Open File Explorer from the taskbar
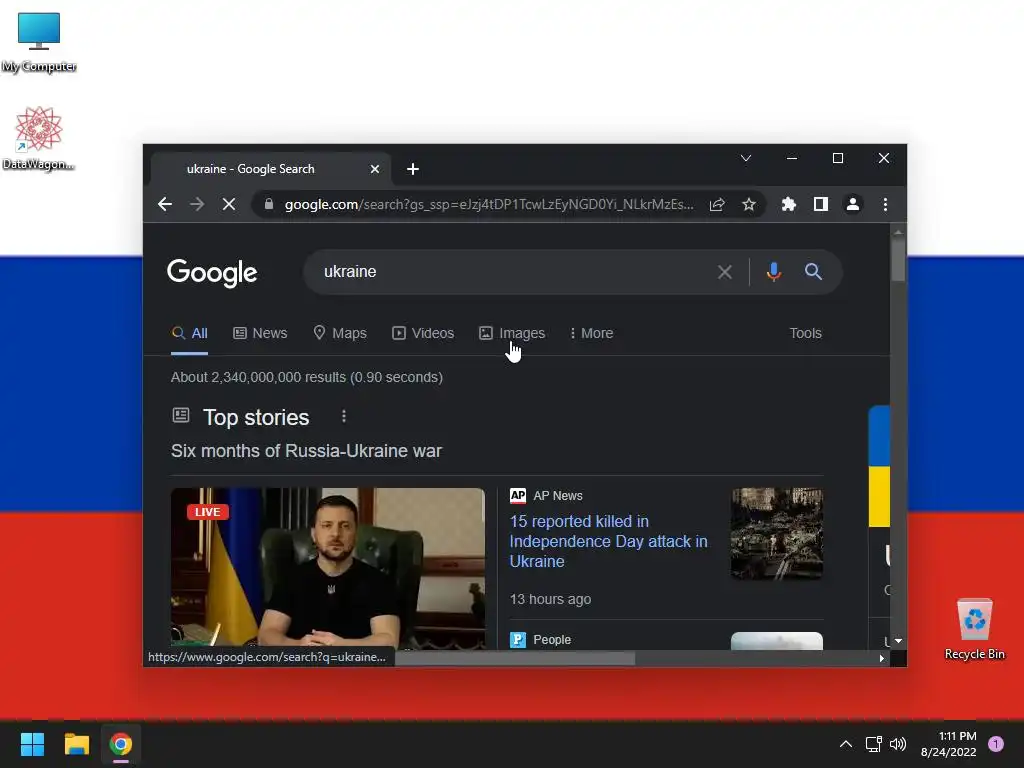 tap(76, 744)
